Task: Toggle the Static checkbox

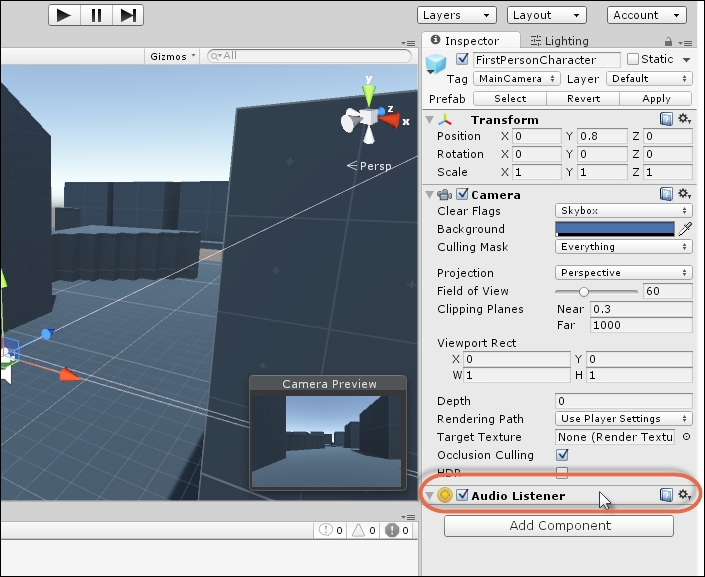Action: pos(633,59)
